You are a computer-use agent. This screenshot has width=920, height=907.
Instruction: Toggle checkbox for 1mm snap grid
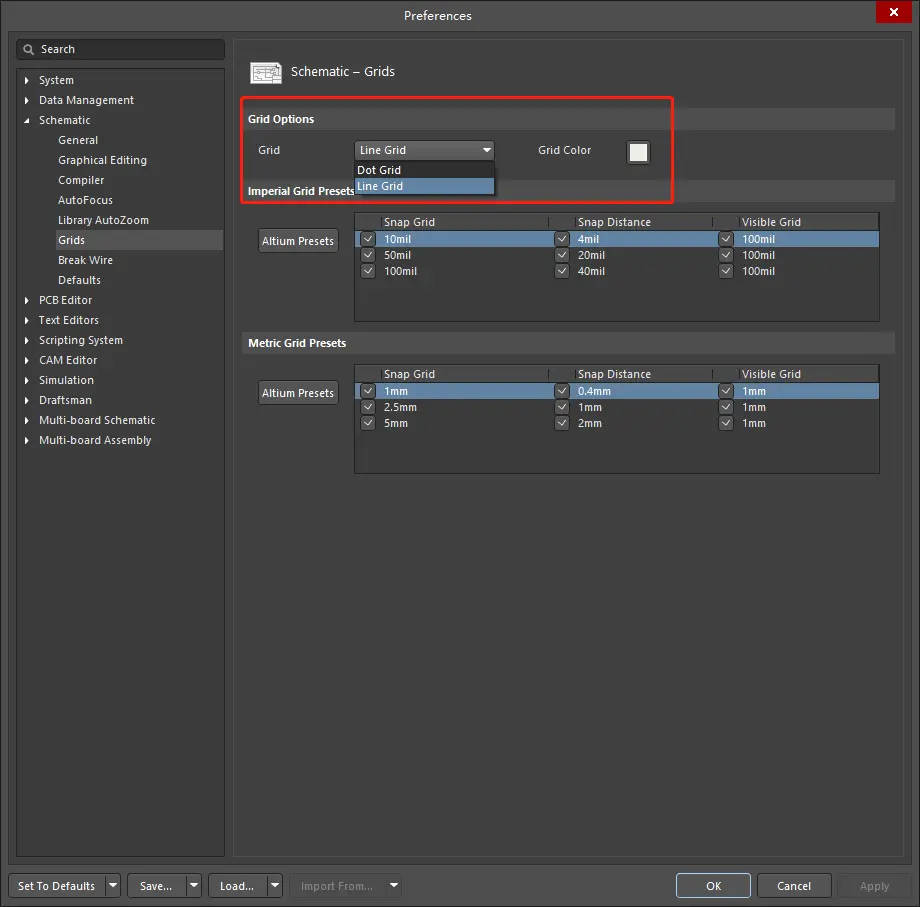(368, 391)
